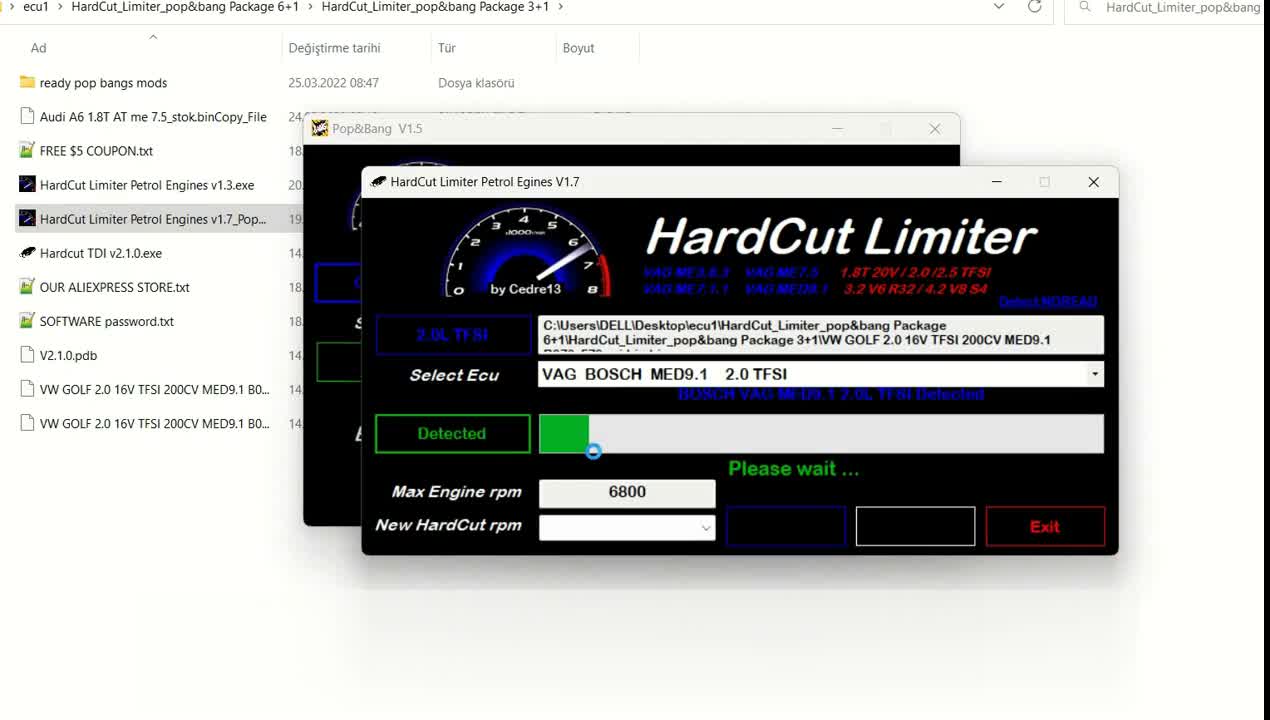Click the Max Engine rpm field
This screenshot has width=1270, height=720.
(x=627, y=492)
